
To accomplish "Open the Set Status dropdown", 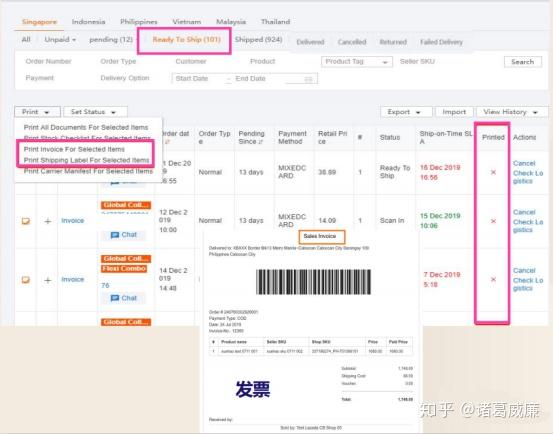I will tap(95, 112).
